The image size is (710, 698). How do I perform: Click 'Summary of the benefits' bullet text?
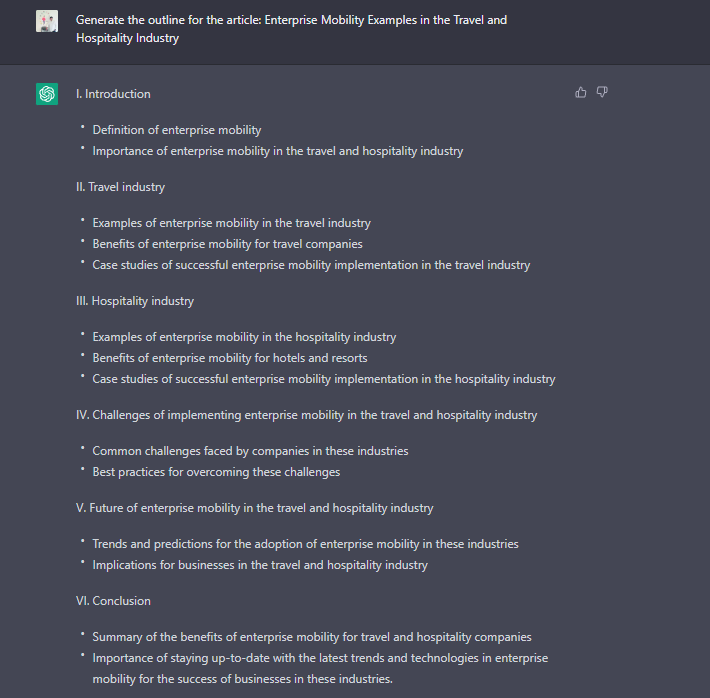[x=312, y=637]
